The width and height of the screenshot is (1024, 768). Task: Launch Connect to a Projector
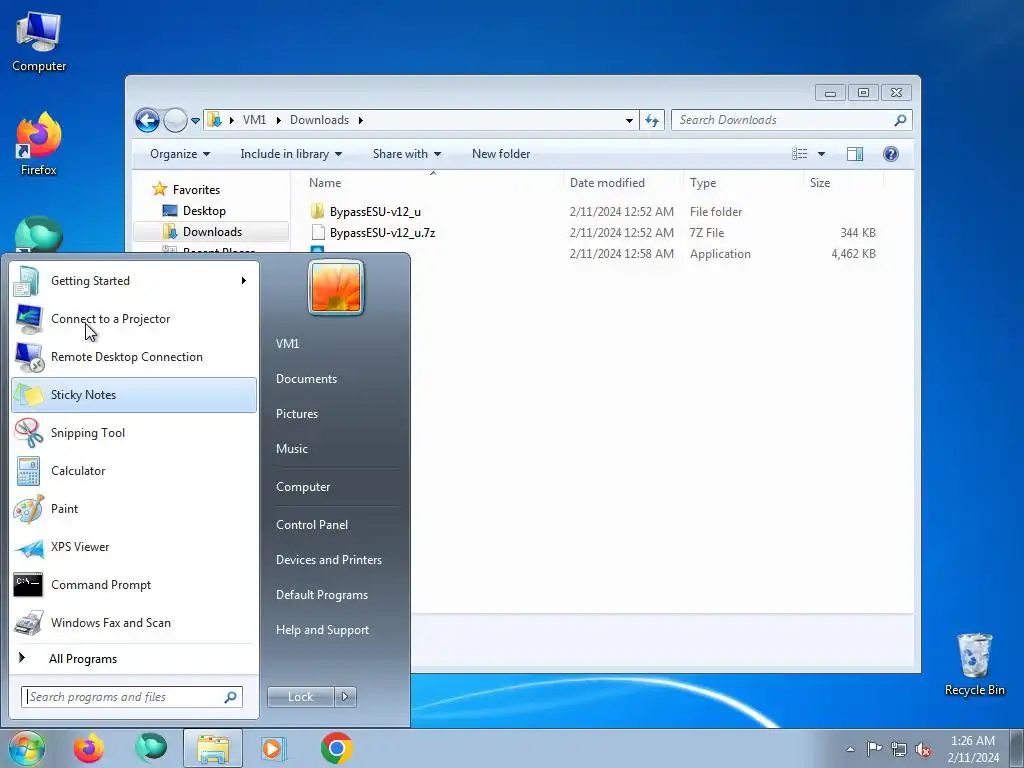[x=134, y=319]
